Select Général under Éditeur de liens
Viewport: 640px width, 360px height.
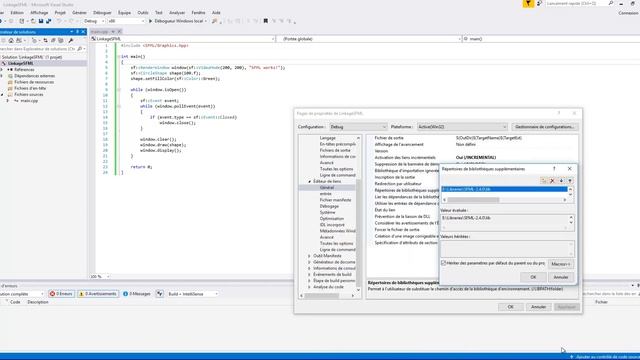327,187
